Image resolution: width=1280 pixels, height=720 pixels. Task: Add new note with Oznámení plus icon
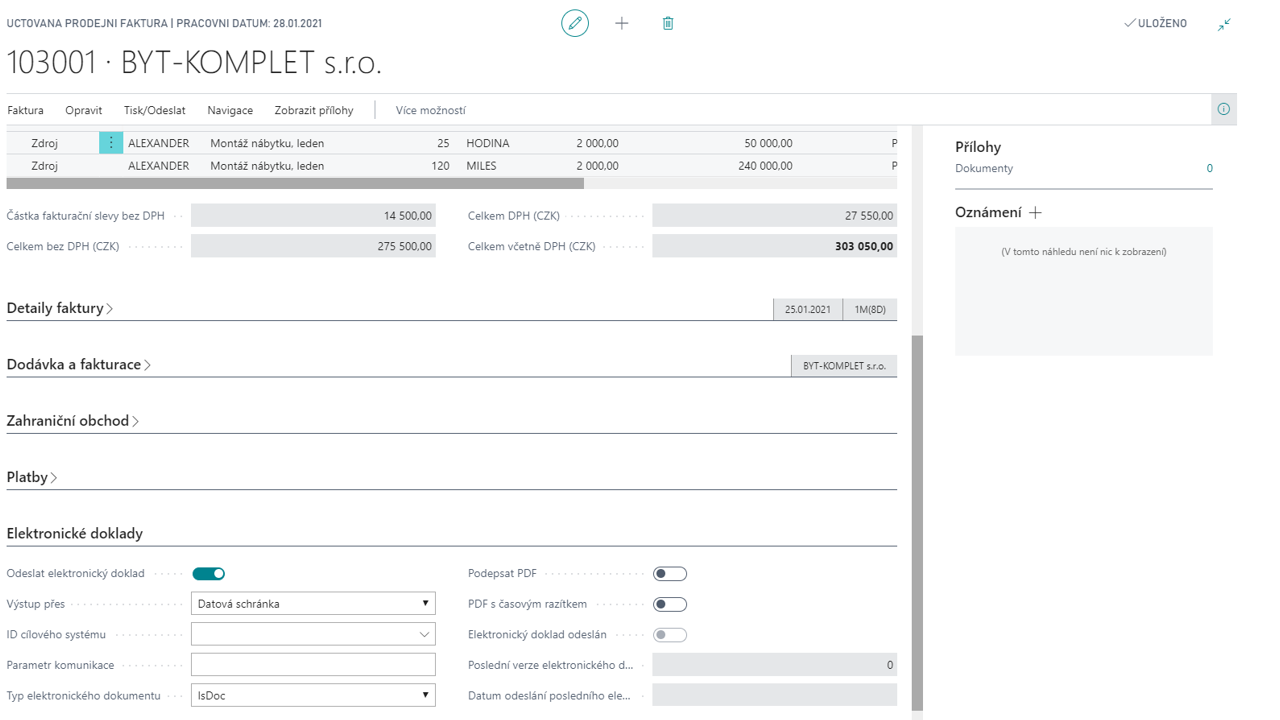1035,213
